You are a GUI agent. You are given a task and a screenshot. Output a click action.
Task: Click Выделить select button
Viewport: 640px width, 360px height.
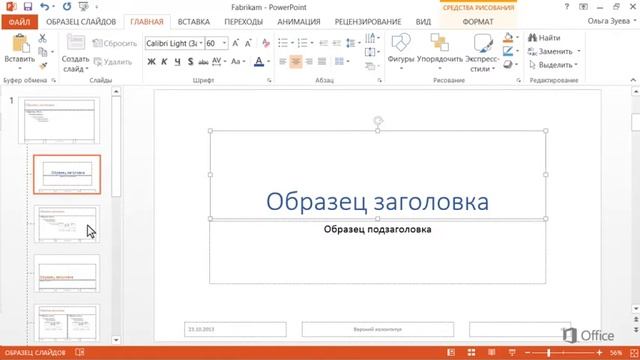[552, 65]
